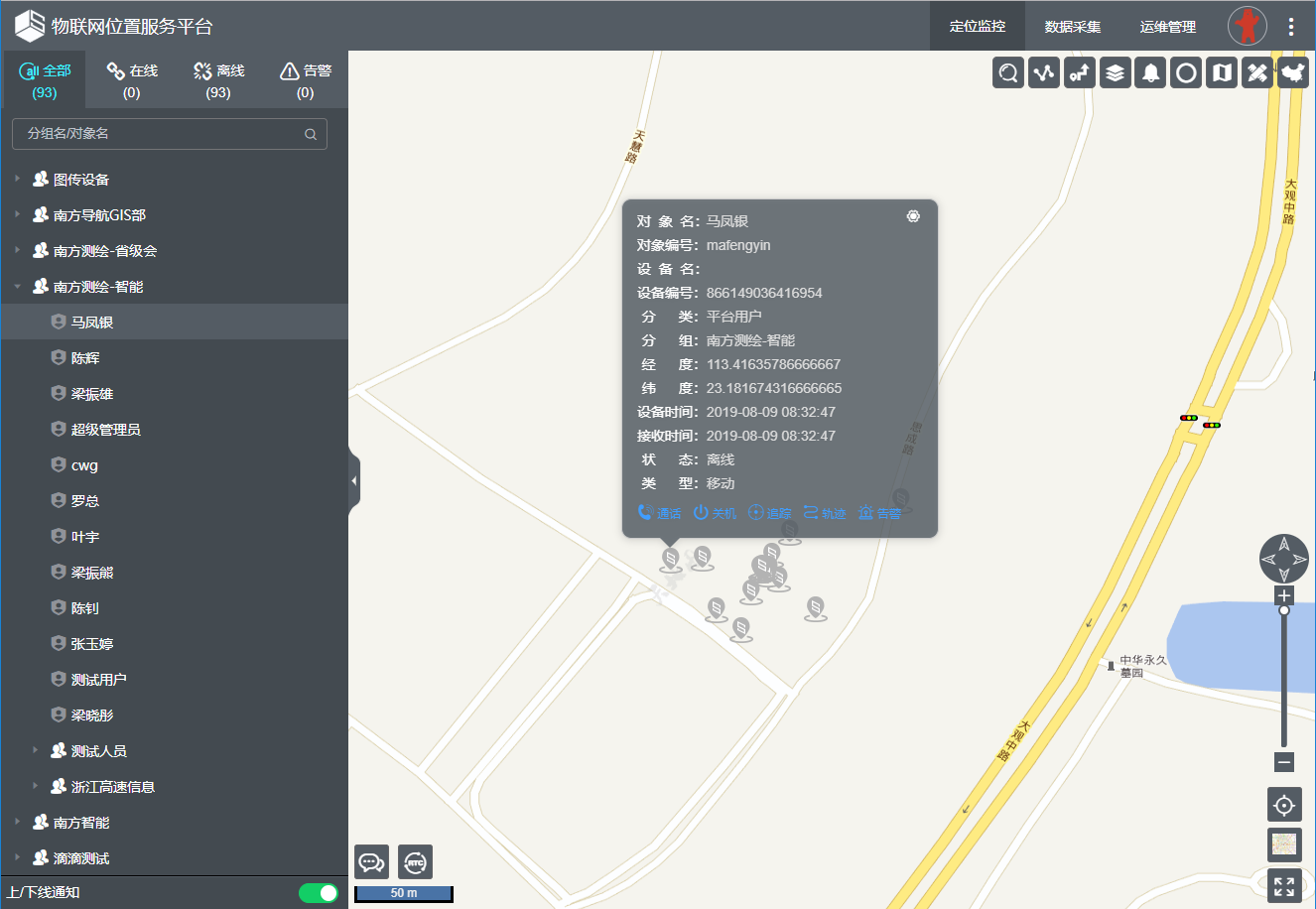Expand the 测试人员 subgroup

36,751
